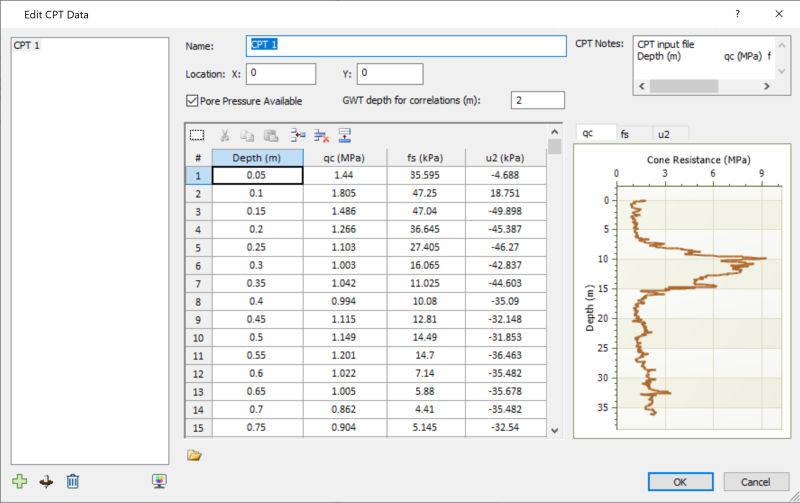Select CPT 1 in the list
The width and height of the screenshot is (800, 503).
(27, 45)
